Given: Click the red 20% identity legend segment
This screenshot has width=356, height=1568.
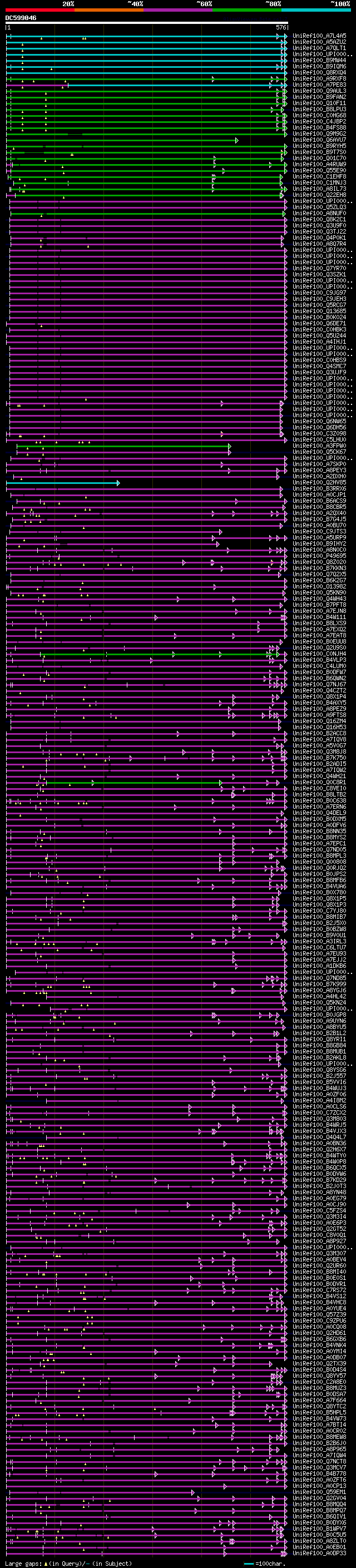Looking at the screenshot, I should 39,10.
